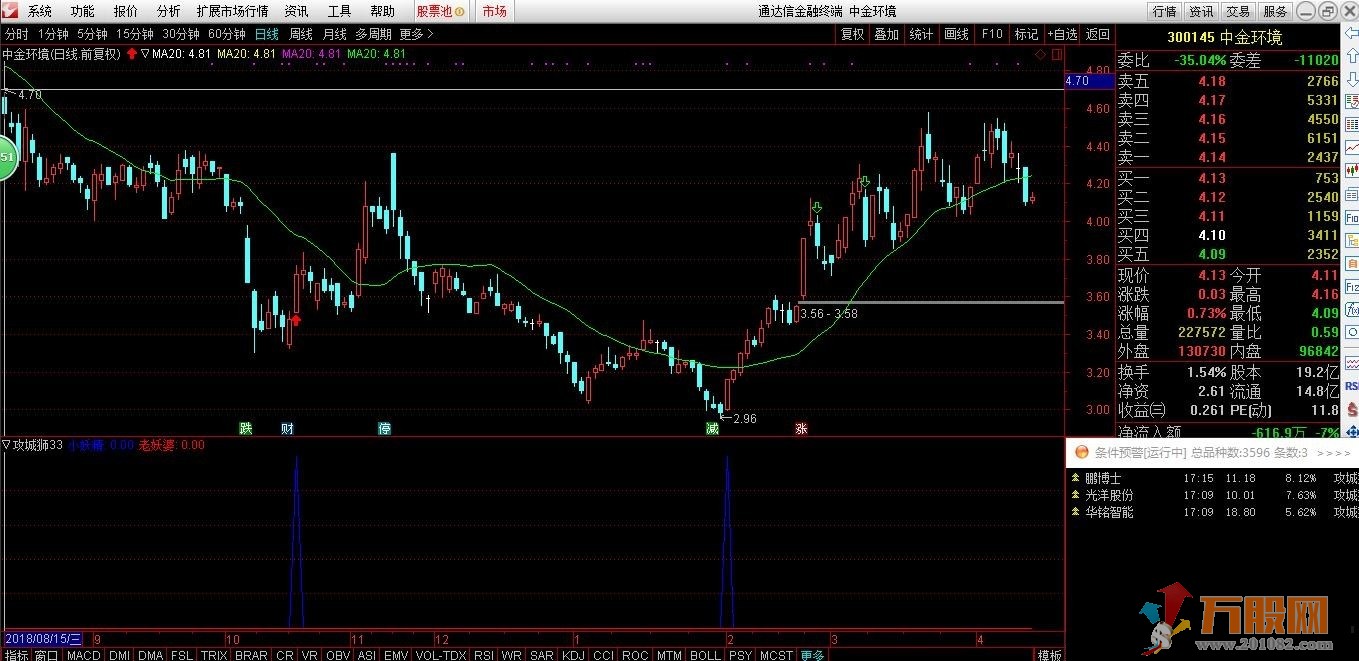Viewport: 1359px width, 661px height.
Task: Expand the 攻城狮33 indicator triangle menu
Action: 7,445
